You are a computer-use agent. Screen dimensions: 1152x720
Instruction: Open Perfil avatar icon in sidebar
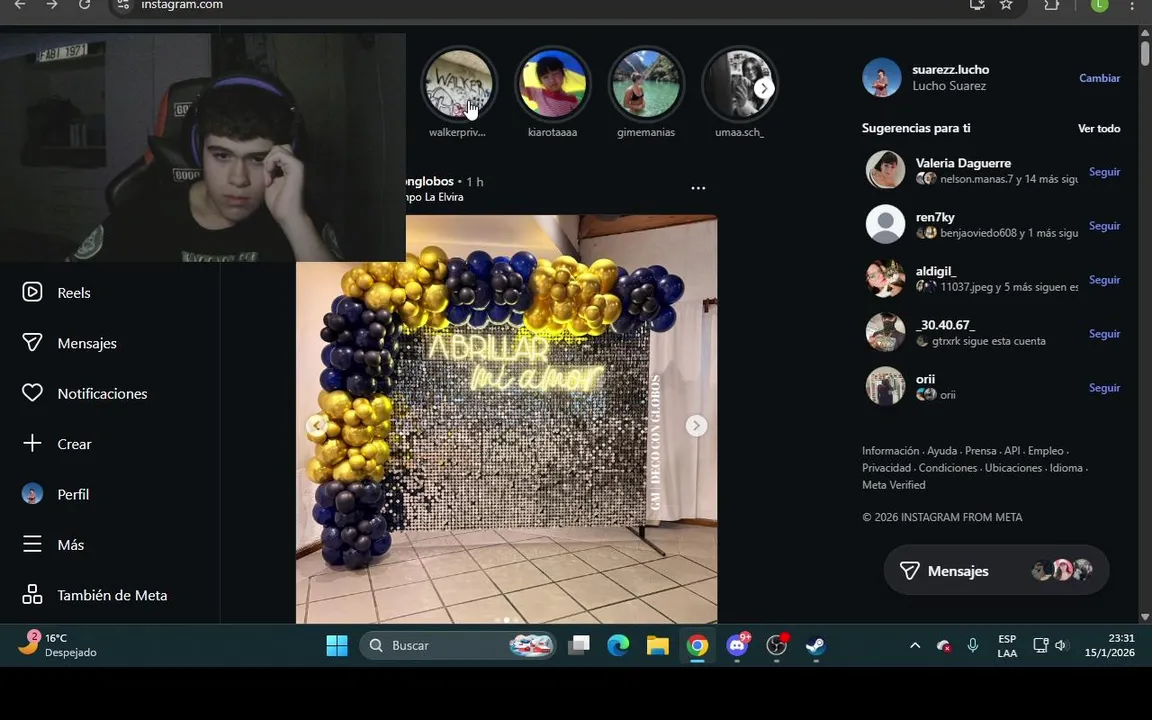point(32,494)
